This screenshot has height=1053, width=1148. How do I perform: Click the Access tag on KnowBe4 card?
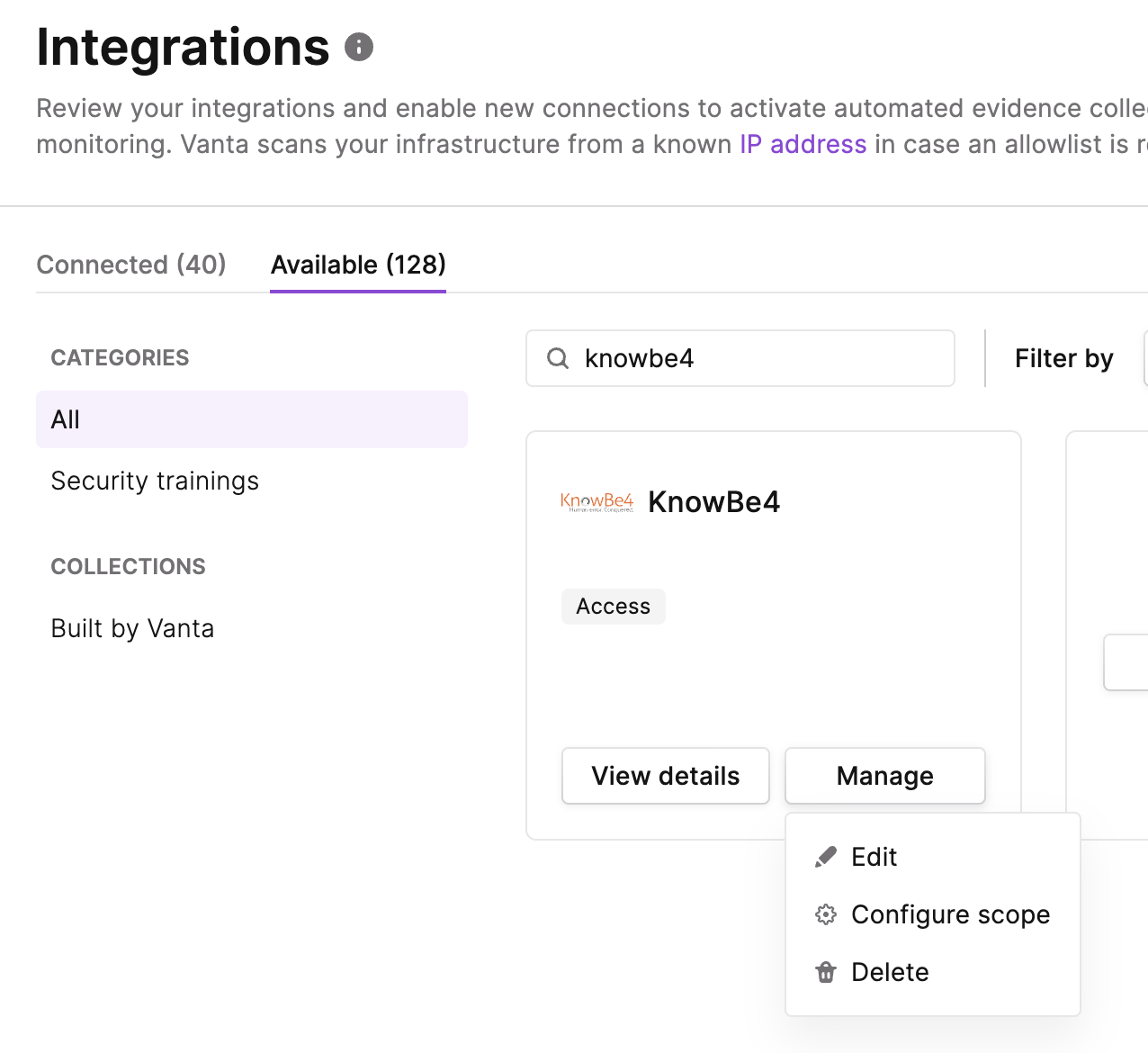pyautogui.click(x=614, y=607)
